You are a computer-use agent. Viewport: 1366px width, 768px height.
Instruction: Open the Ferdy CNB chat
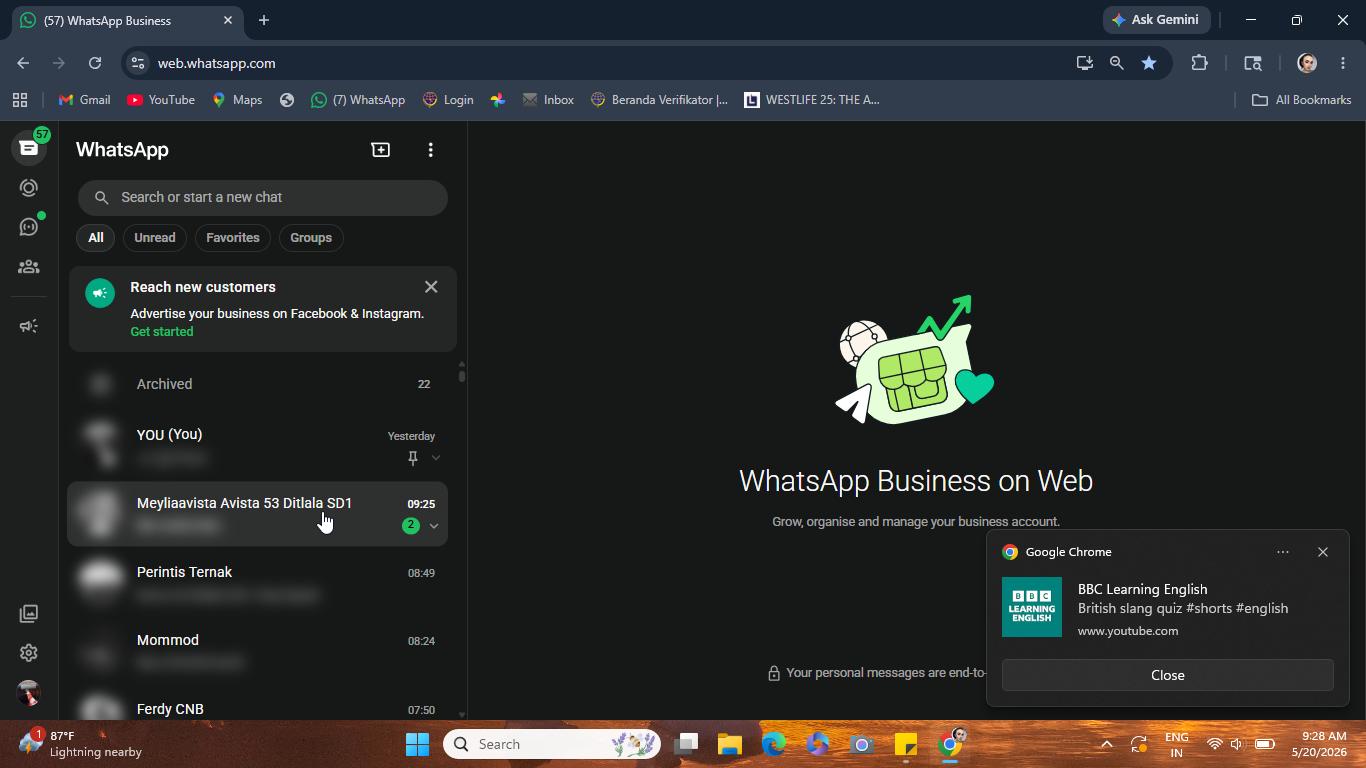coord(258,704)
